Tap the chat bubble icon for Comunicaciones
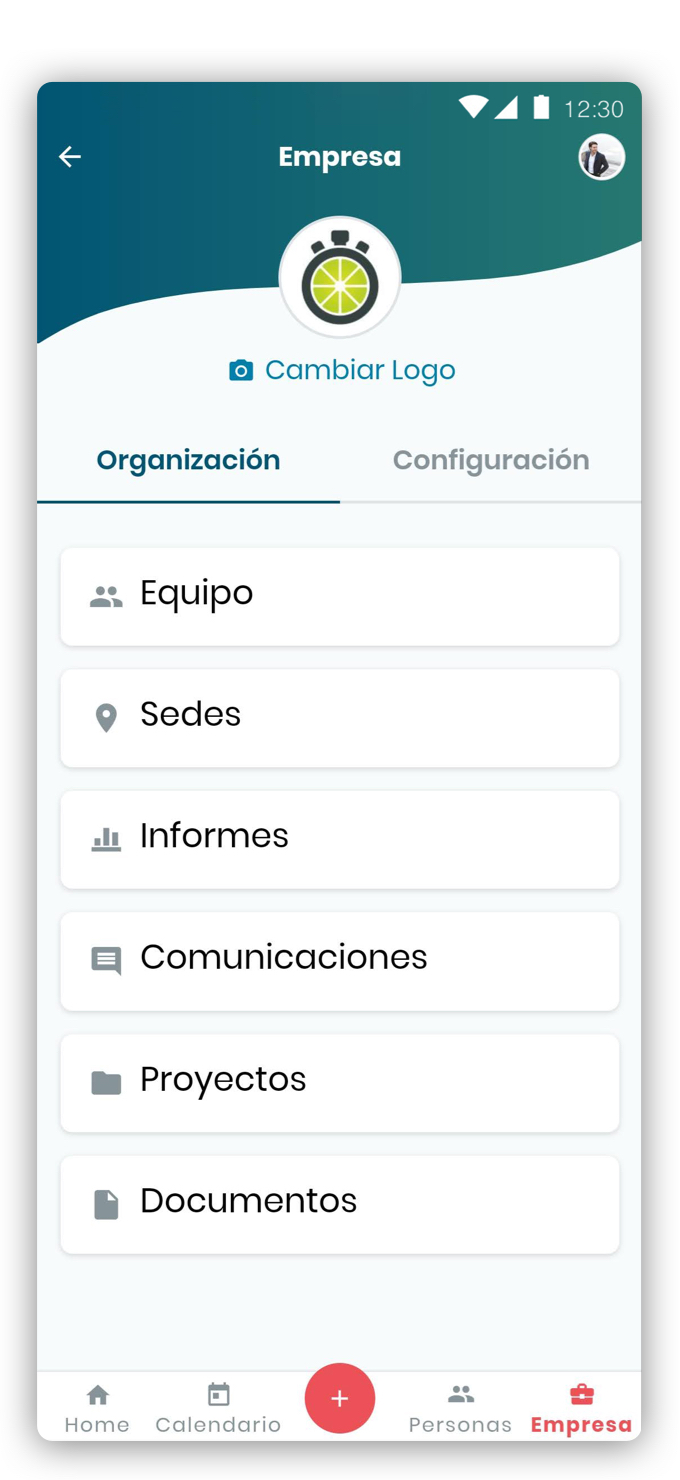The image size is (680, 1480). pyautogui.click(x=106, y=960)
